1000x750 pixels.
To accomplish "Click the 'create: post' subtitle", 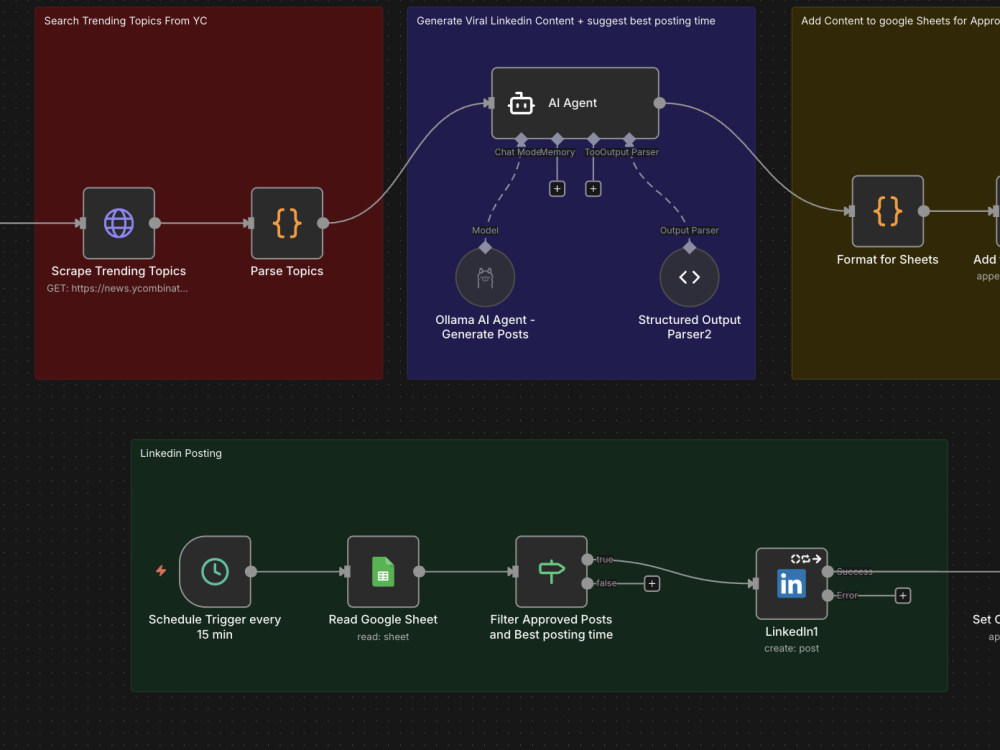I will [791, 648].
